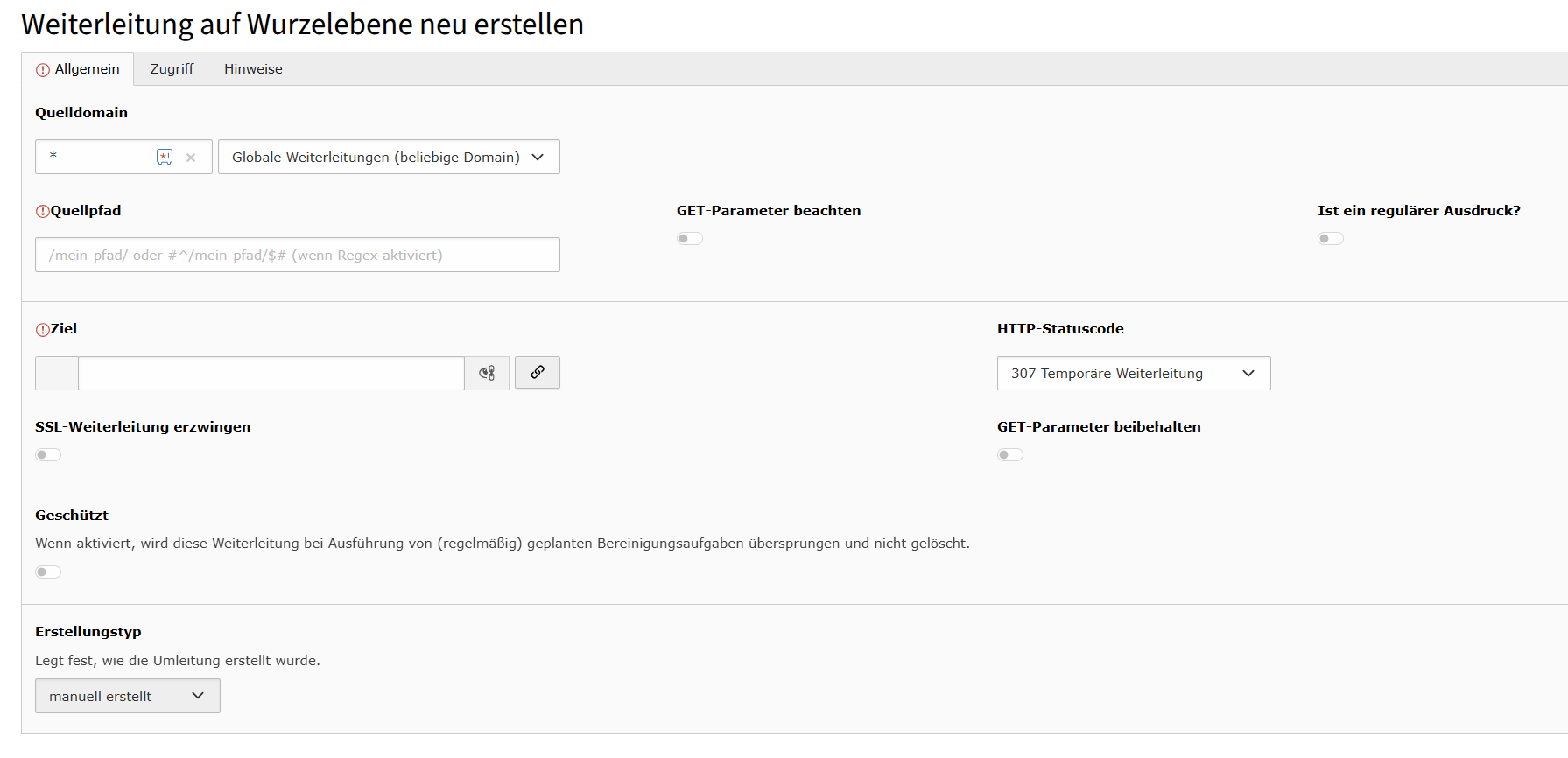
Task: Toggle Ist ein regulärer Ausdruck switch
Action: point(1331,239)
